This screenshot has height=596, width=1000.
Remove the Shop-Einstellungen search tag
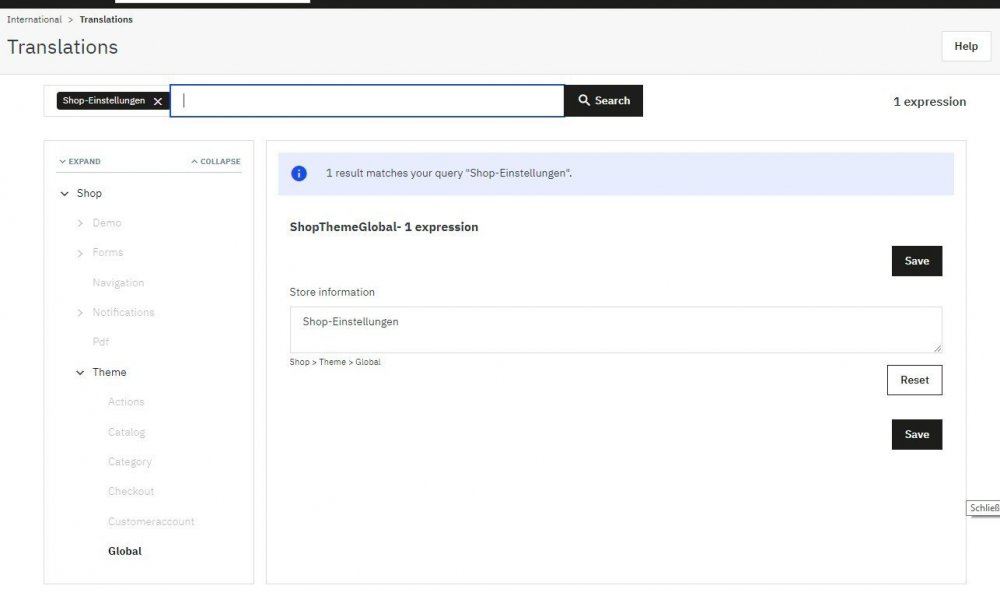tap(158, 101)
